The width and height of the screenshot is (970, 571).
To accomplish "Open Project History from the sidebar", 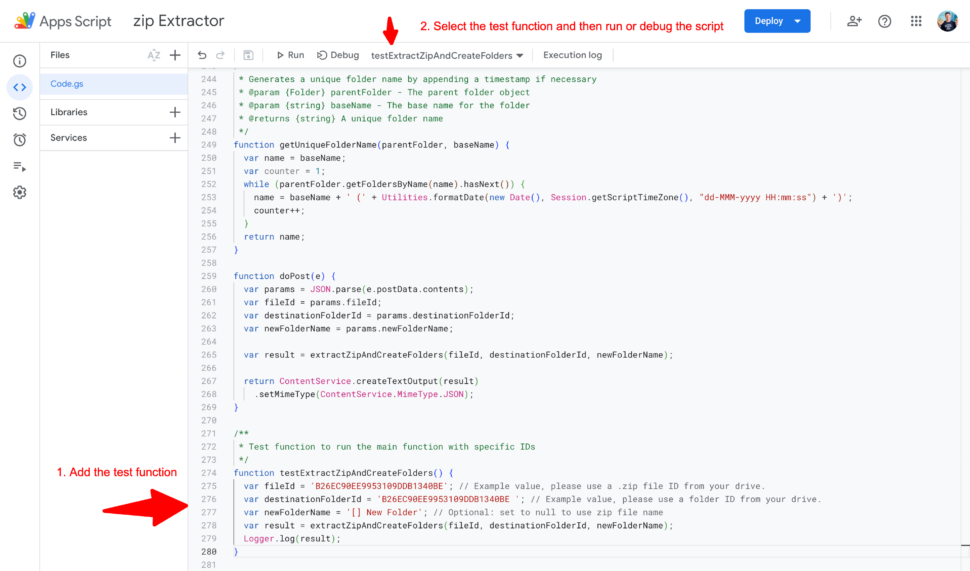I will coord(19,113).
